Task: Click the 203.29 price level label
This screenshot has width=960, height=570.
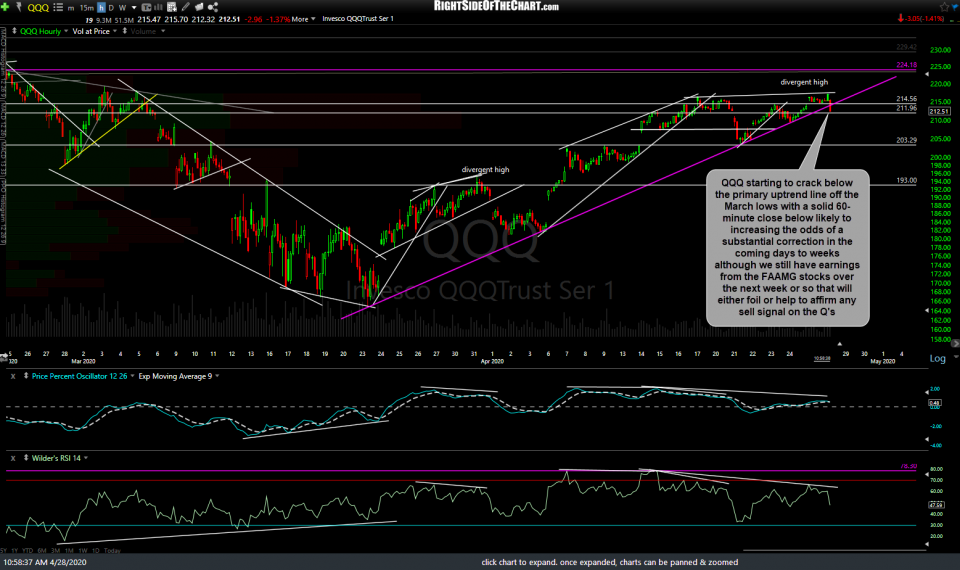Action: click(906, 140)
